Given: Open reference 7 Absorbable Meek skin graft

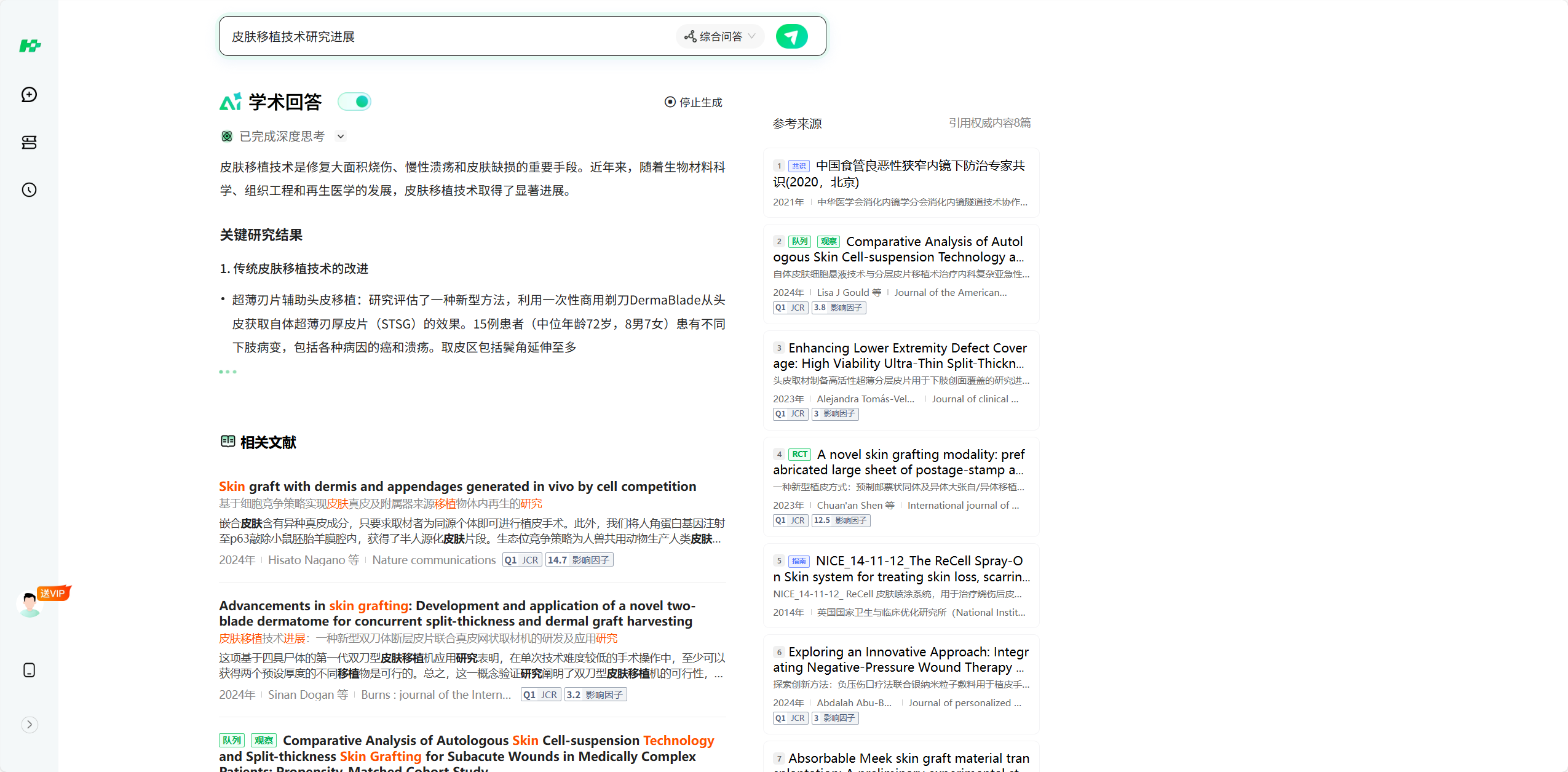Looking at the screenshot, I should 901,762.
